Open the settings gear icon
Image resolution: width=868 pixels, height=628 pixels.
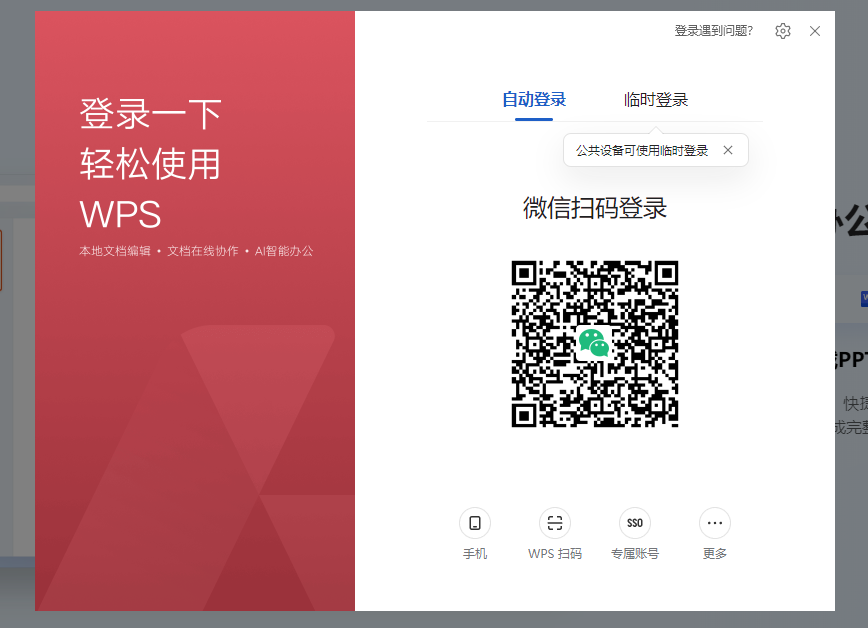pos(782,31)
